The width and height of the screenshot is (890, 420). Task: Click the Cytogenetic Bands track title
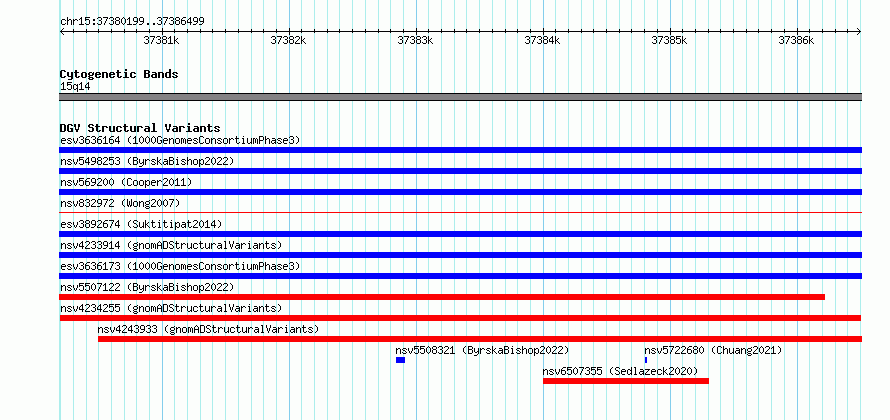(x=119, y=74)
